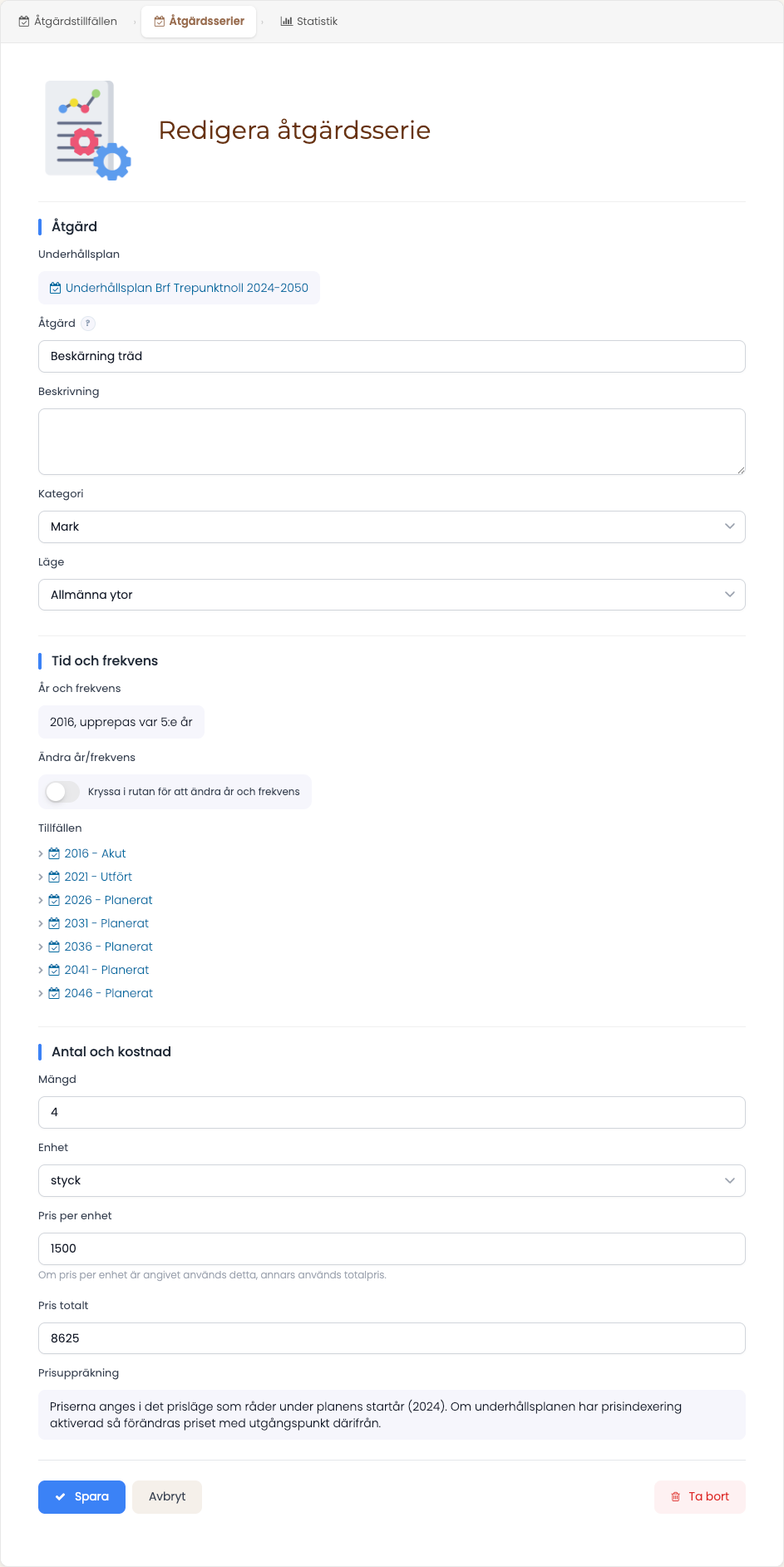This screenshot has width=784, height=1567.
Task: Click the Pris per enhet input field
Action: tap(392, 1248)
